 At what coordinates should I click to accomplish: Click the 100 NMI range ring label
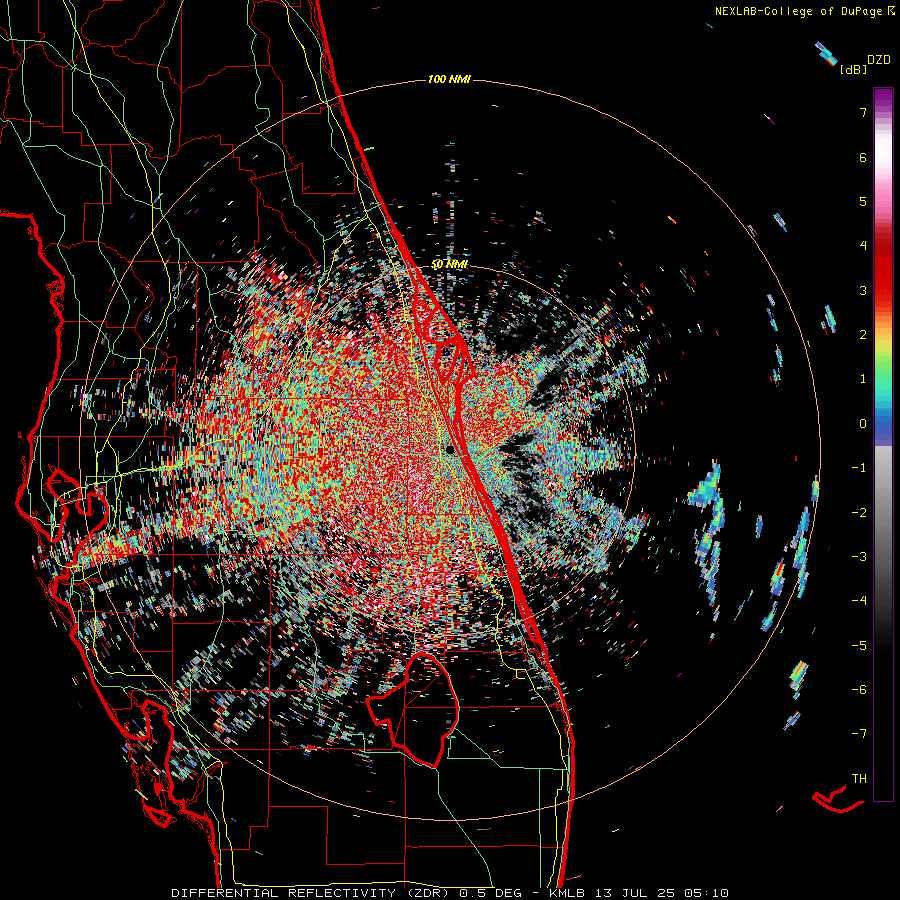coord(449,79)
